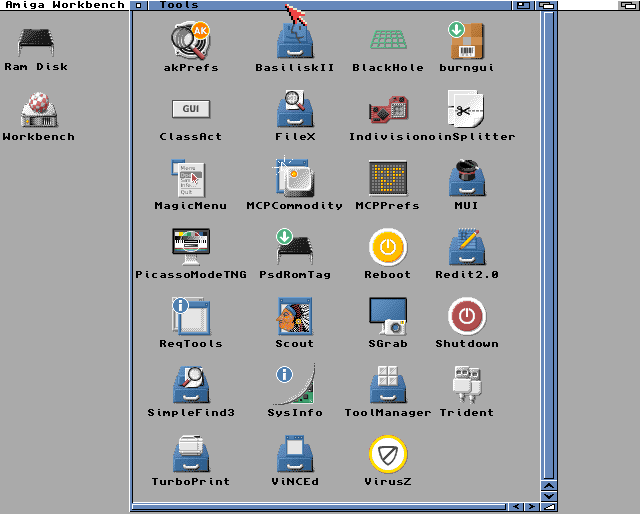Screen dimensions: 640x514
Task: Click the MagicMenu icon
Action: 189,179
